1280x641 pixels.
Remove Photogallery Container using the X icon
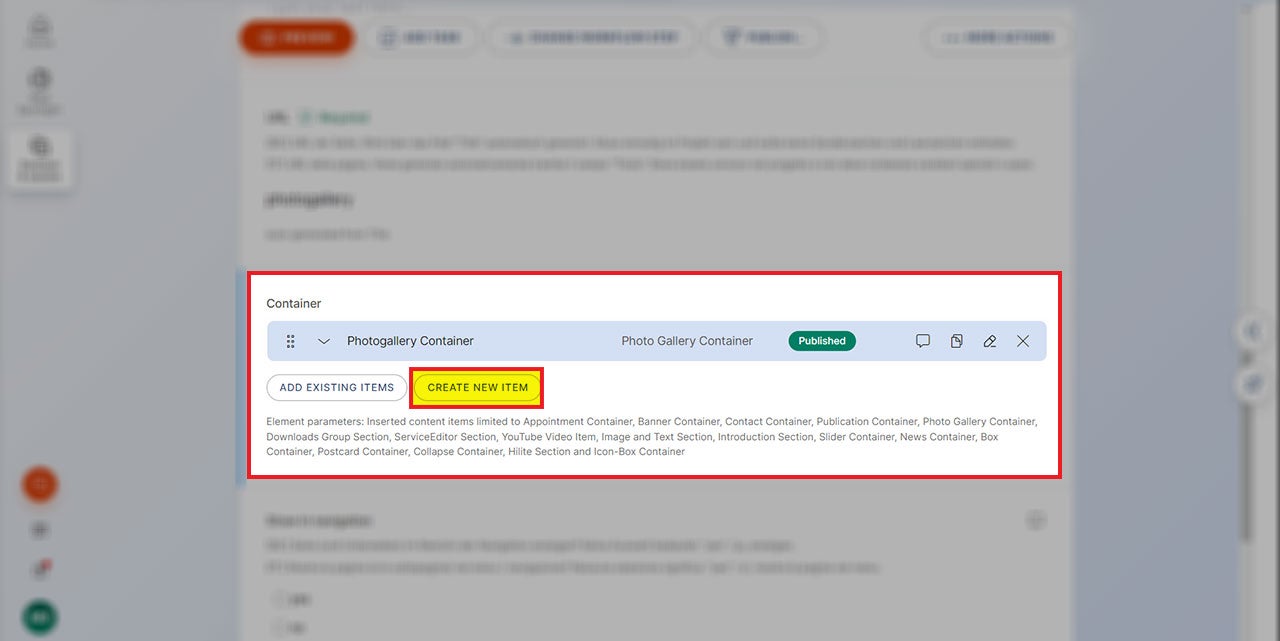1023,341
